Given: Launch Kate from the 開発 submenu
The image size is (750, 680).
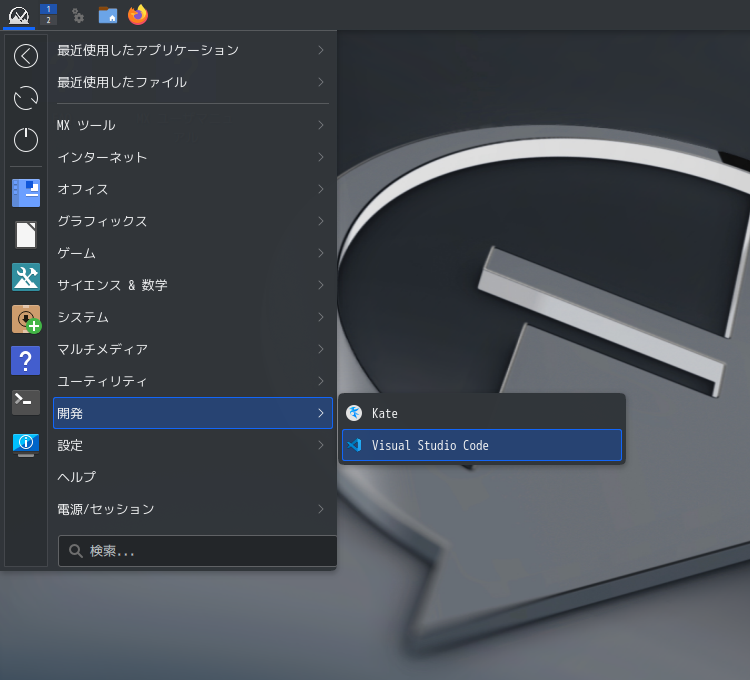Looking at the screenshot, I should (x=482, y=413).
